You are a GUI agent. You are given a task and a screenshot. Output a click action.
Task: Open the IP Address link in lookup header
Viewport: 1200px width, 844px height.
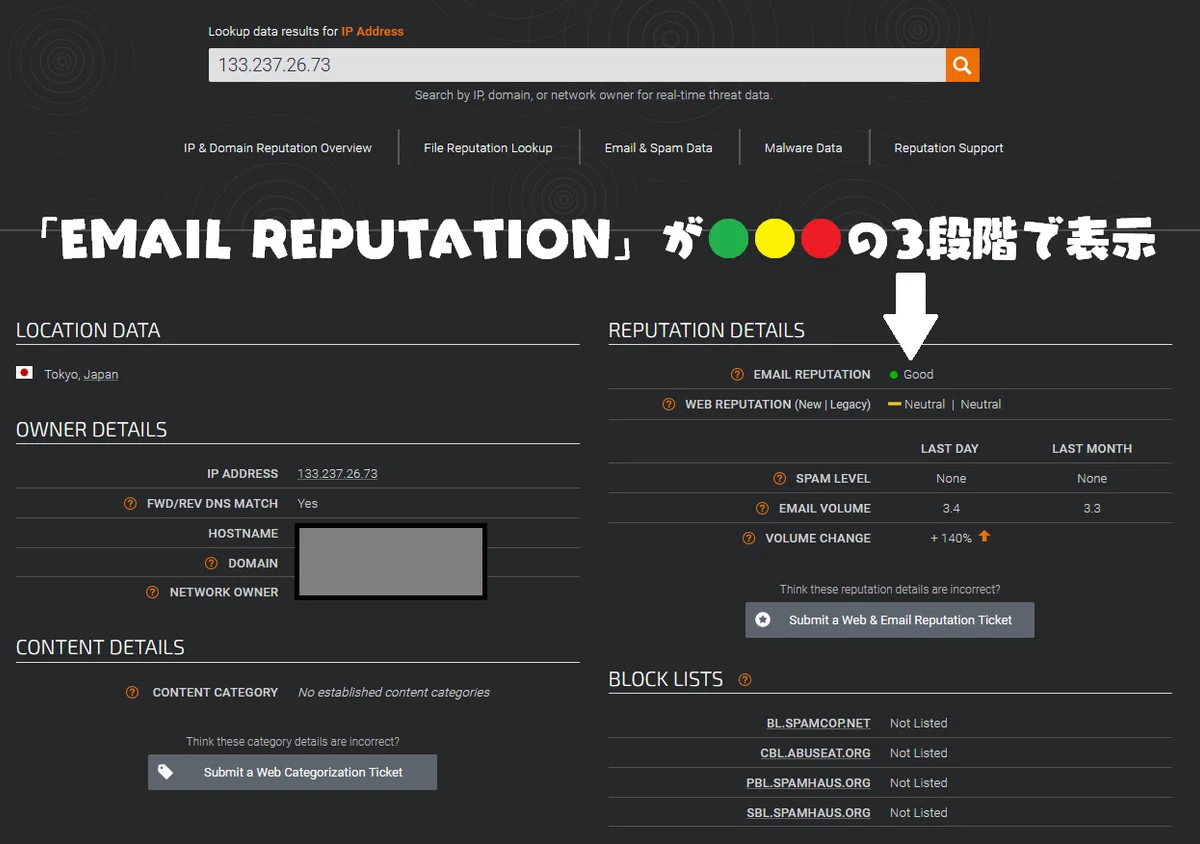pos(372,32)
